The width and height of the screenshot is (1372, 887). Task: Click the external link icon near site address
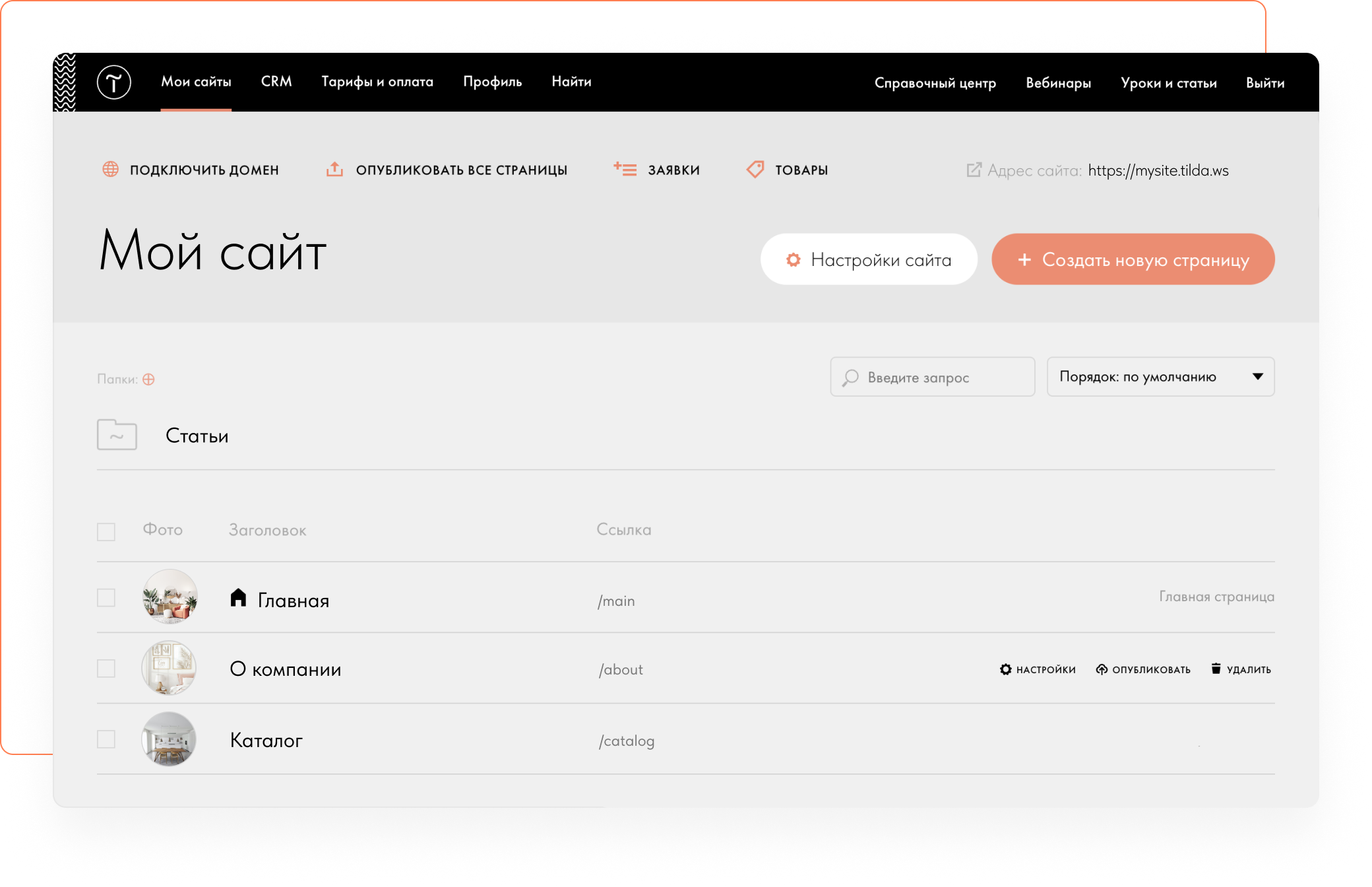(974, 170)
